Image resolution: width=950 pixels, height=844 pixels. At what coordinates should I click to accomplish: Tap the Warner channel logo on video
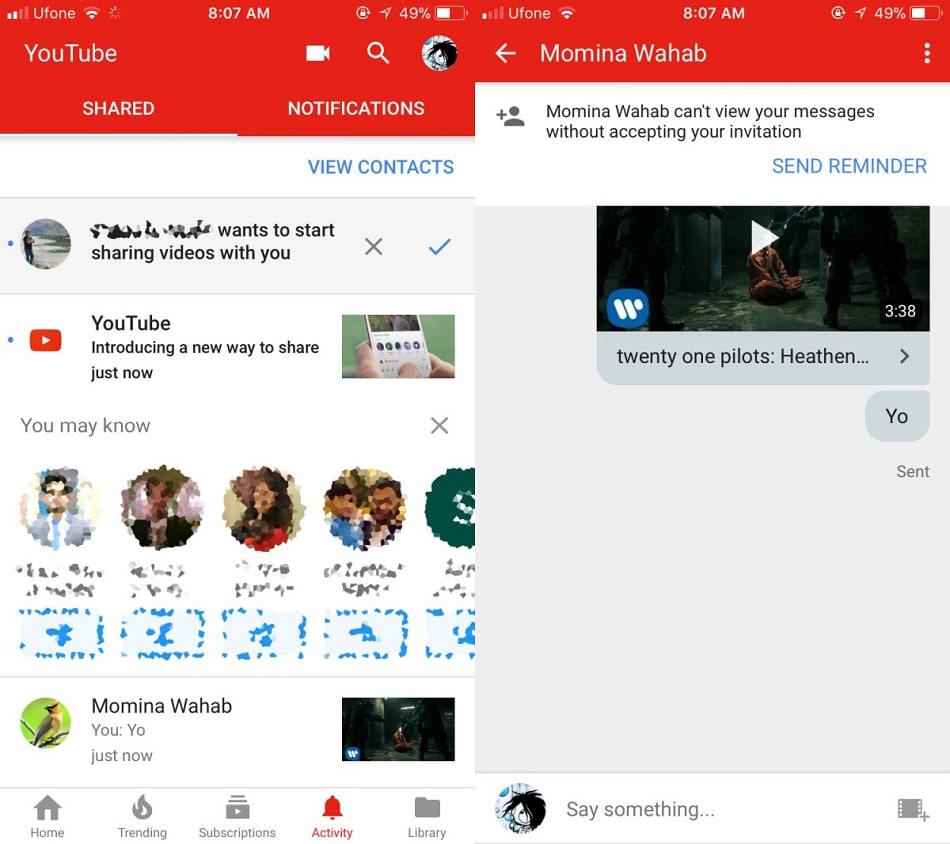tap(628, 309)
